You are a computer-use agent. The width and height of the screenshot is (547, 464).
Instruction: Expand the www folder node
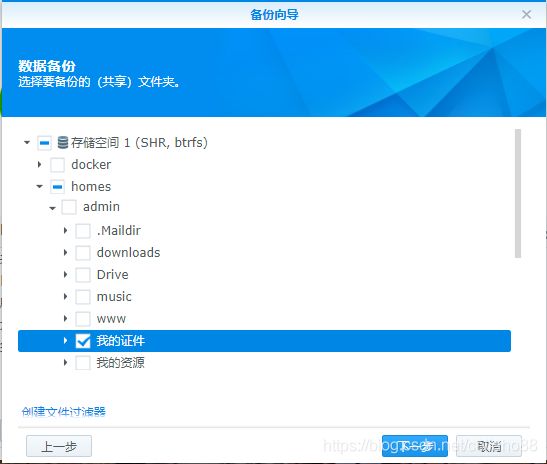pos(65,318)
